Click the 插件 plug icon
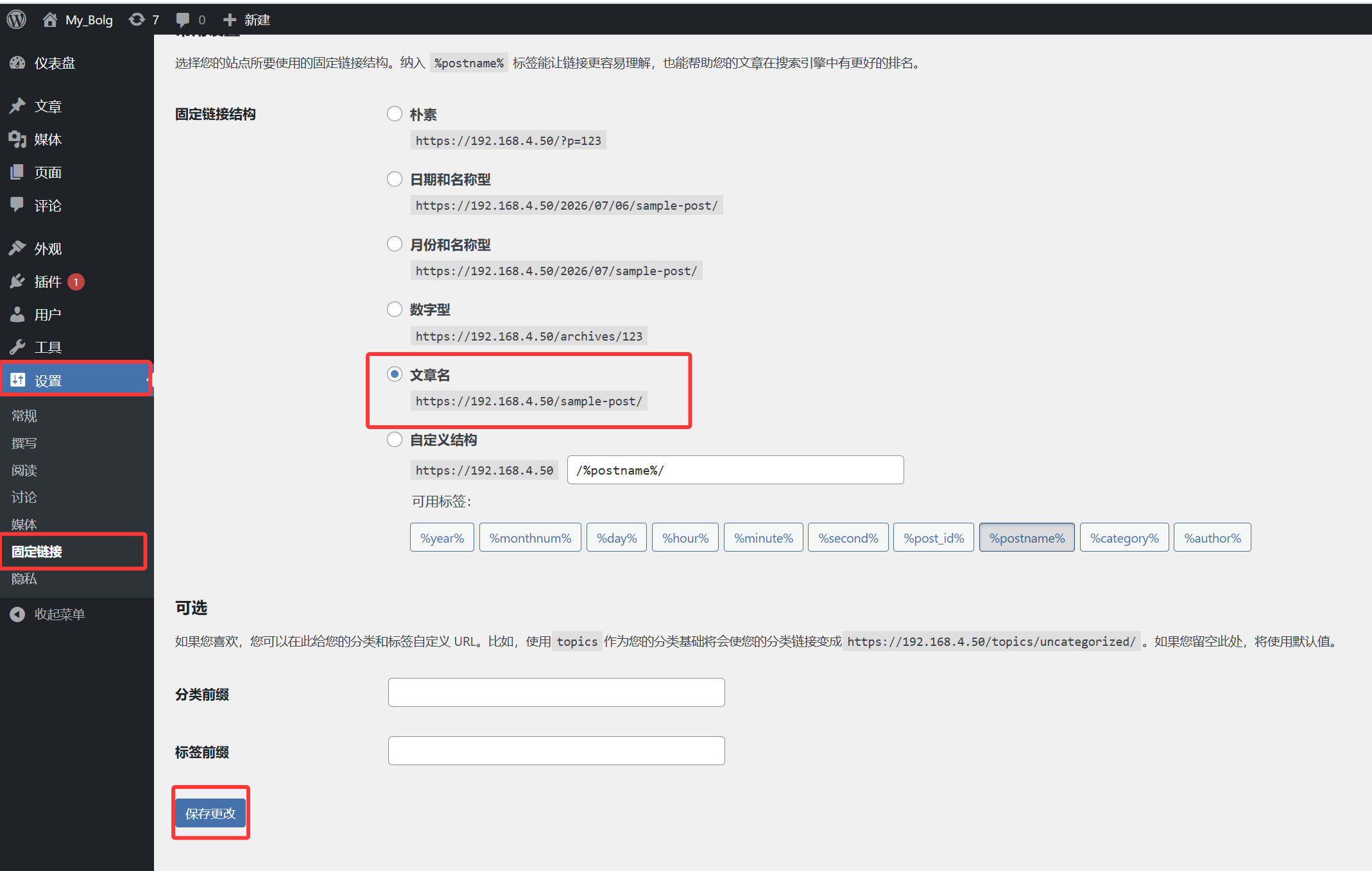 (x=18, y=282)
